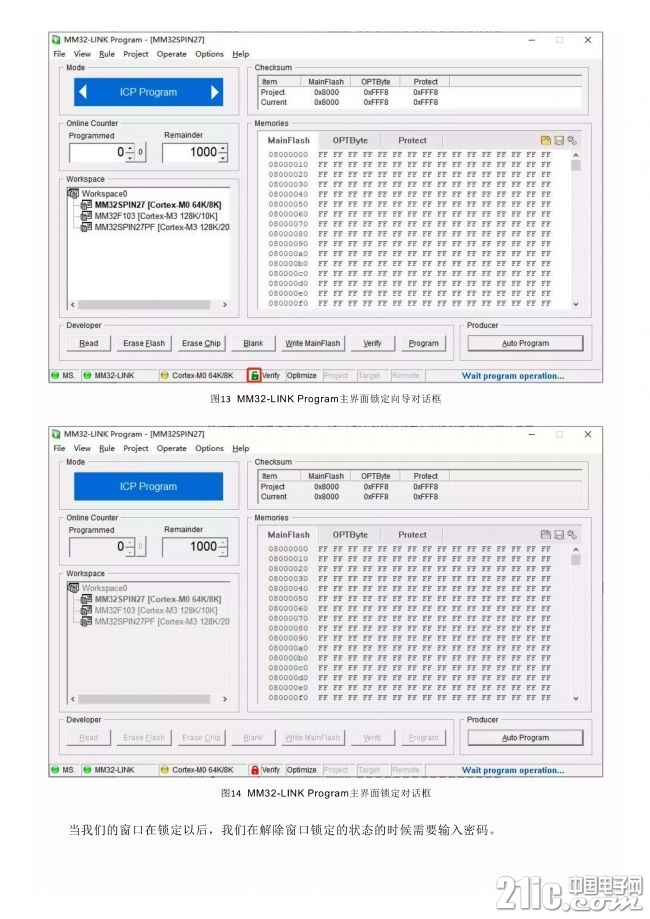Increase the Programmed counter in the unlocked window
The width and height of the screenshot is (650, 919).
130,148
